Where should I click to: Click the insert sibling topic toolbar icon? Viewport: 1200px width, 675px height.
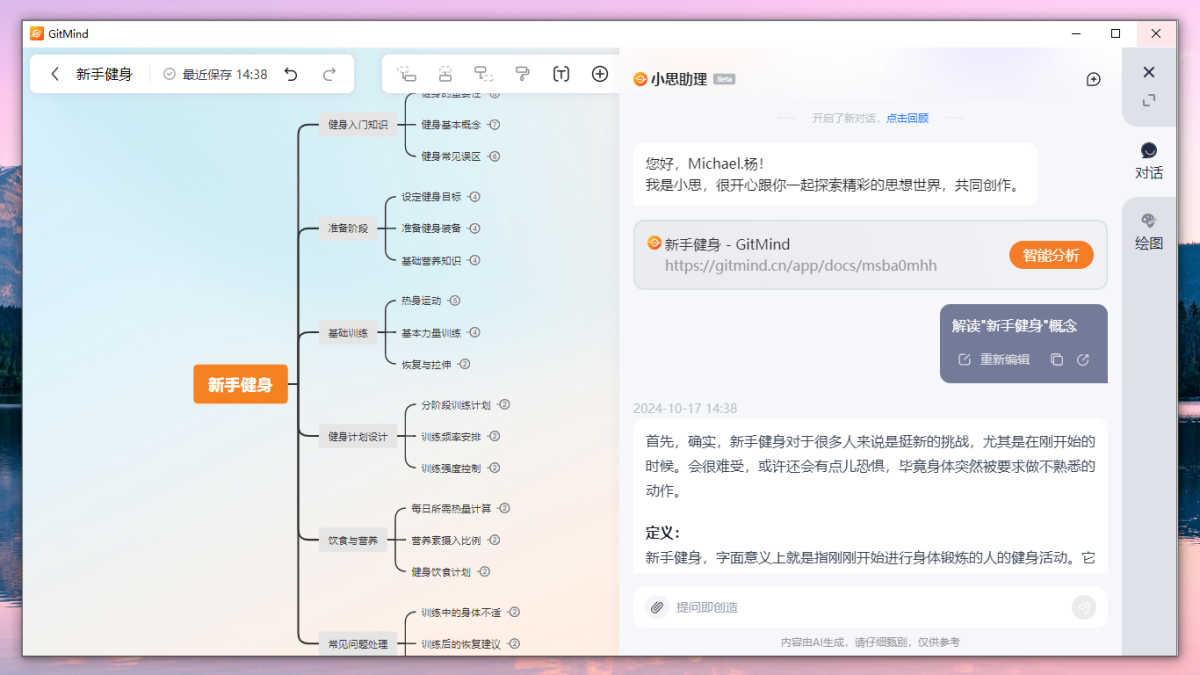point(445,74)
